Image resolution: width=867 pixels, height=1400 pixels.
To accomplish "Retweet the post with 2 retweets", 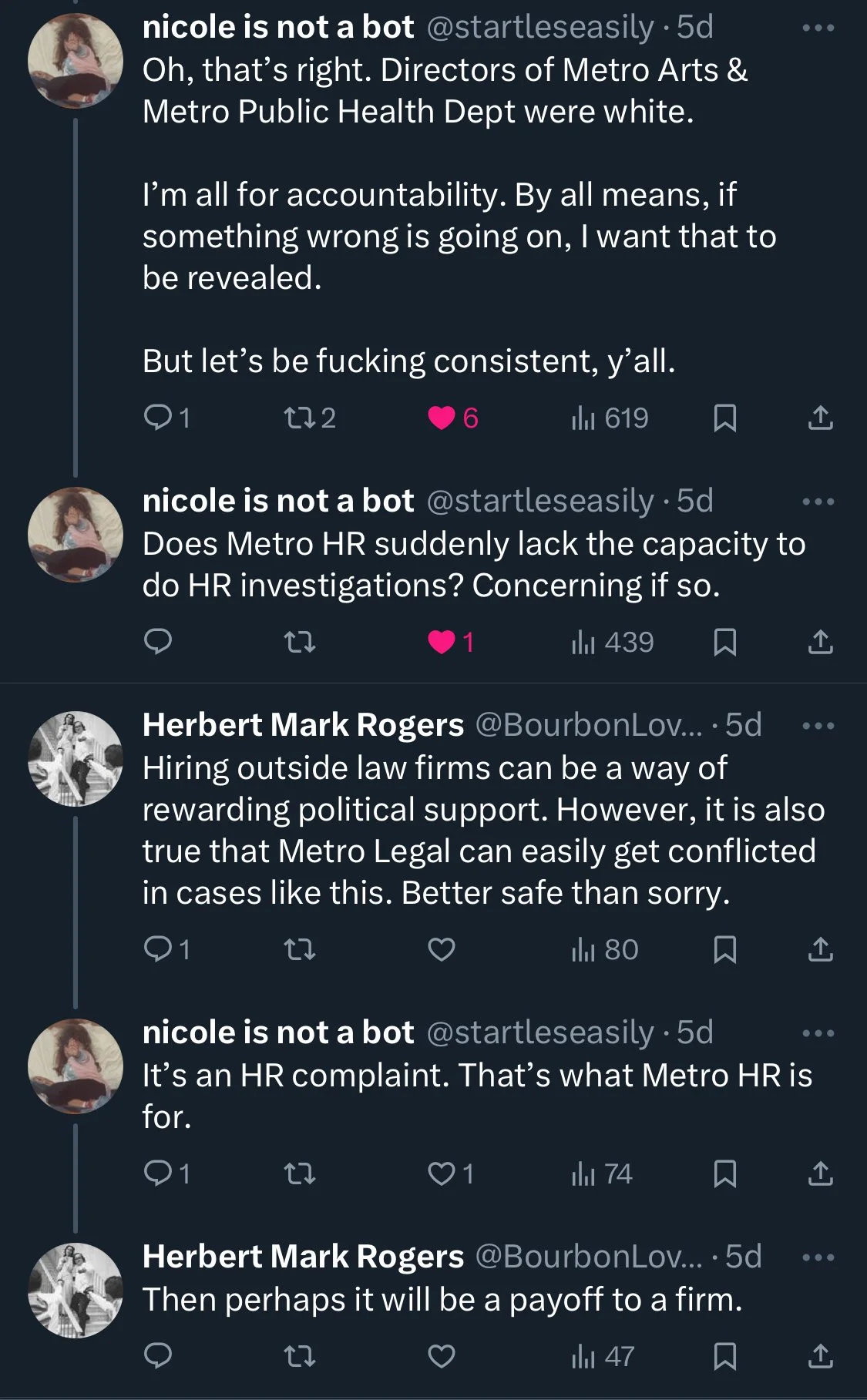I will [300, 418].
